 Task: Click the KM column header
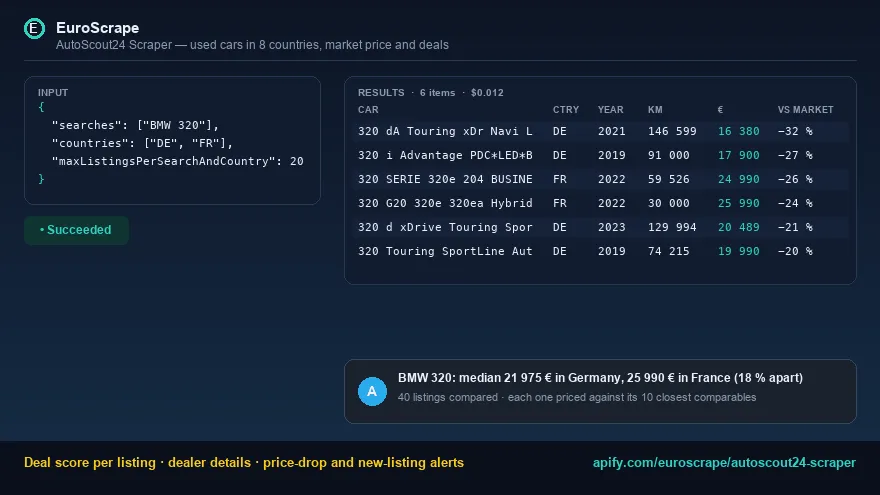[655, 109]
